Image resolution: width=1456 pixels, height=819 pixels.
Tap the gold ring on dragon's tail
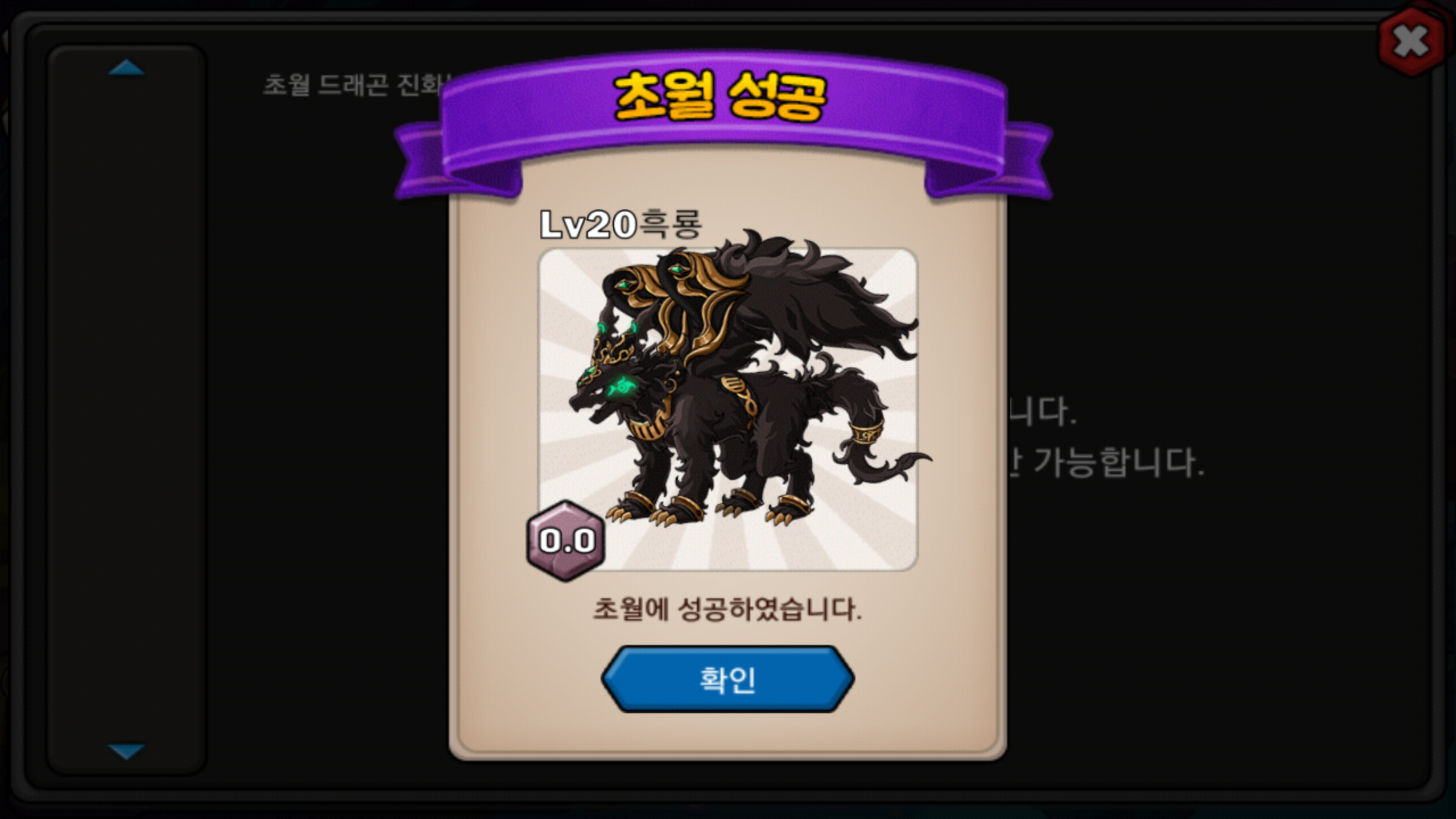click(x=865, y=432)
